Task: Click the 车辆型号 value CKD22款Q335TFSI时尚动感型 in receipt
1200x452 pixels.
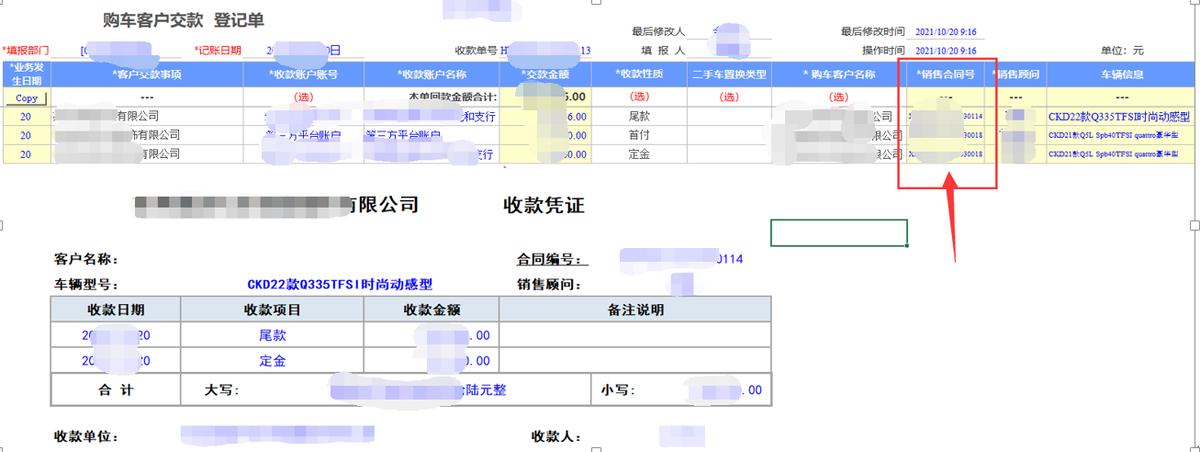Action: click(x=340, y=284)
